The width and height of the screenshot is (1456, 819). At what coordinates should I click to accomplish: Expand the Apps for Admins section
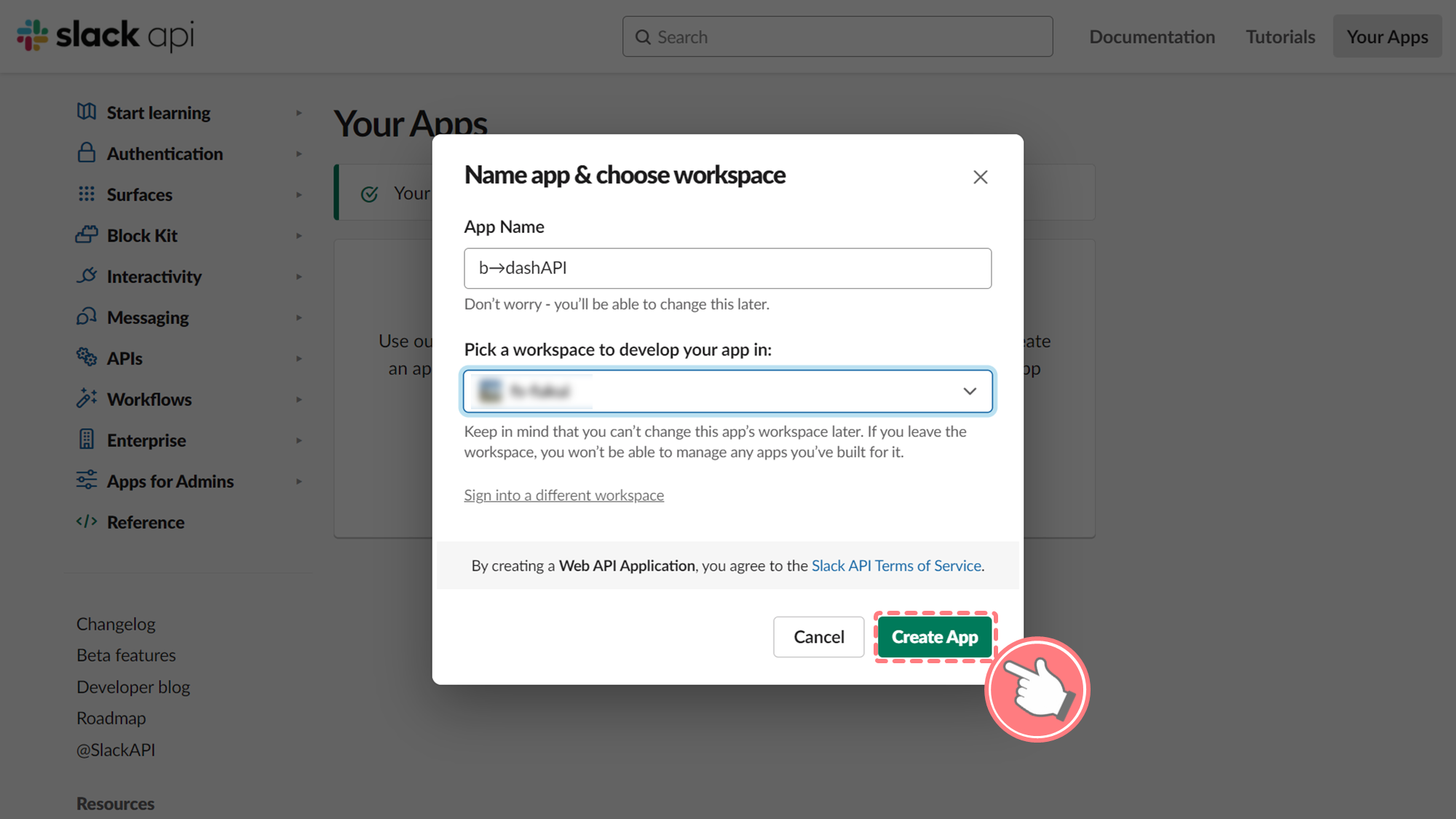pyautogui.click(x=299, y=481)
